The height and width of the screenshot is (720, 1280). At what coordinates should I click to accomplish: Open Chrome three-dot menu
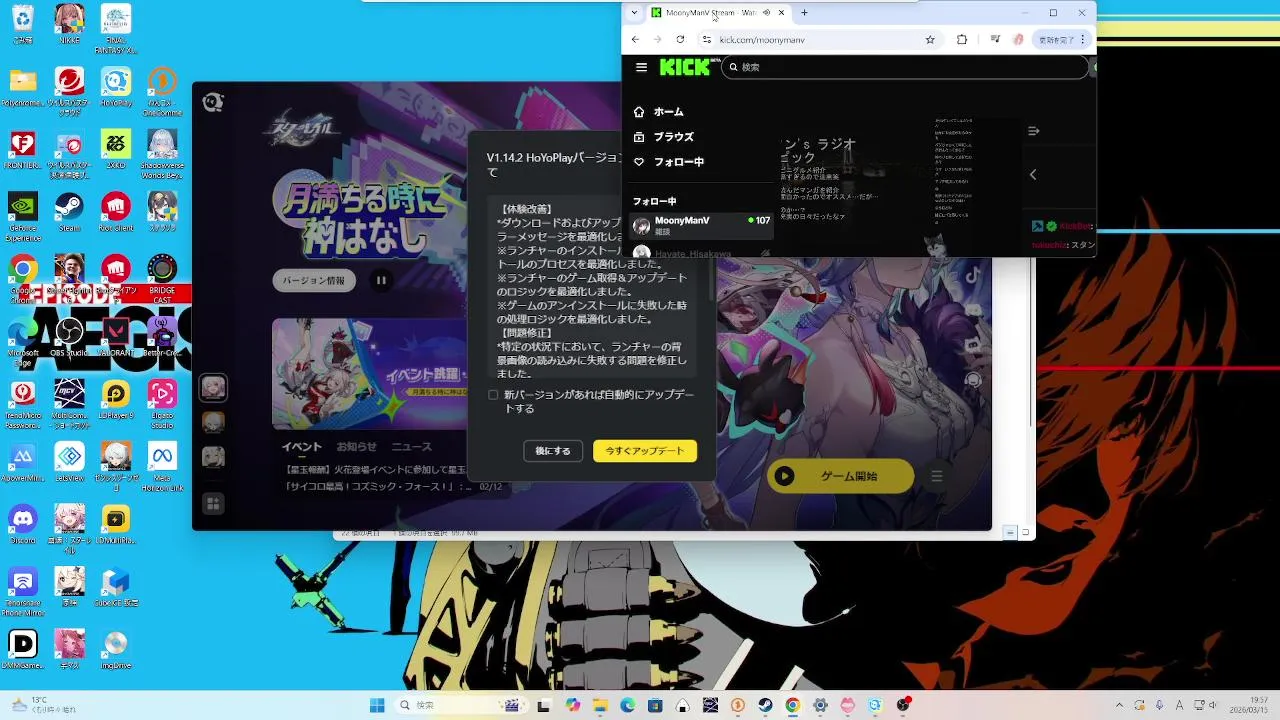click(x=1083, y=40)
